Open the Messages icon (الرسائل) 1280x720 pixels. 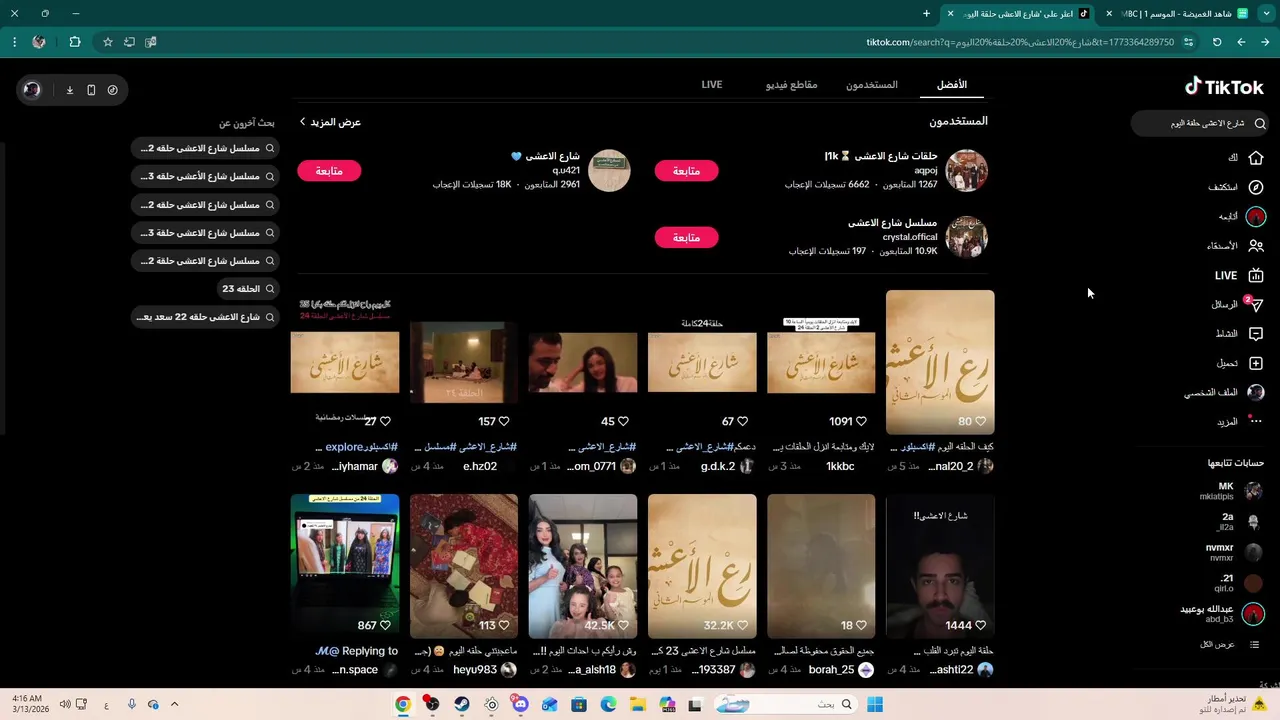point(1256,304)
